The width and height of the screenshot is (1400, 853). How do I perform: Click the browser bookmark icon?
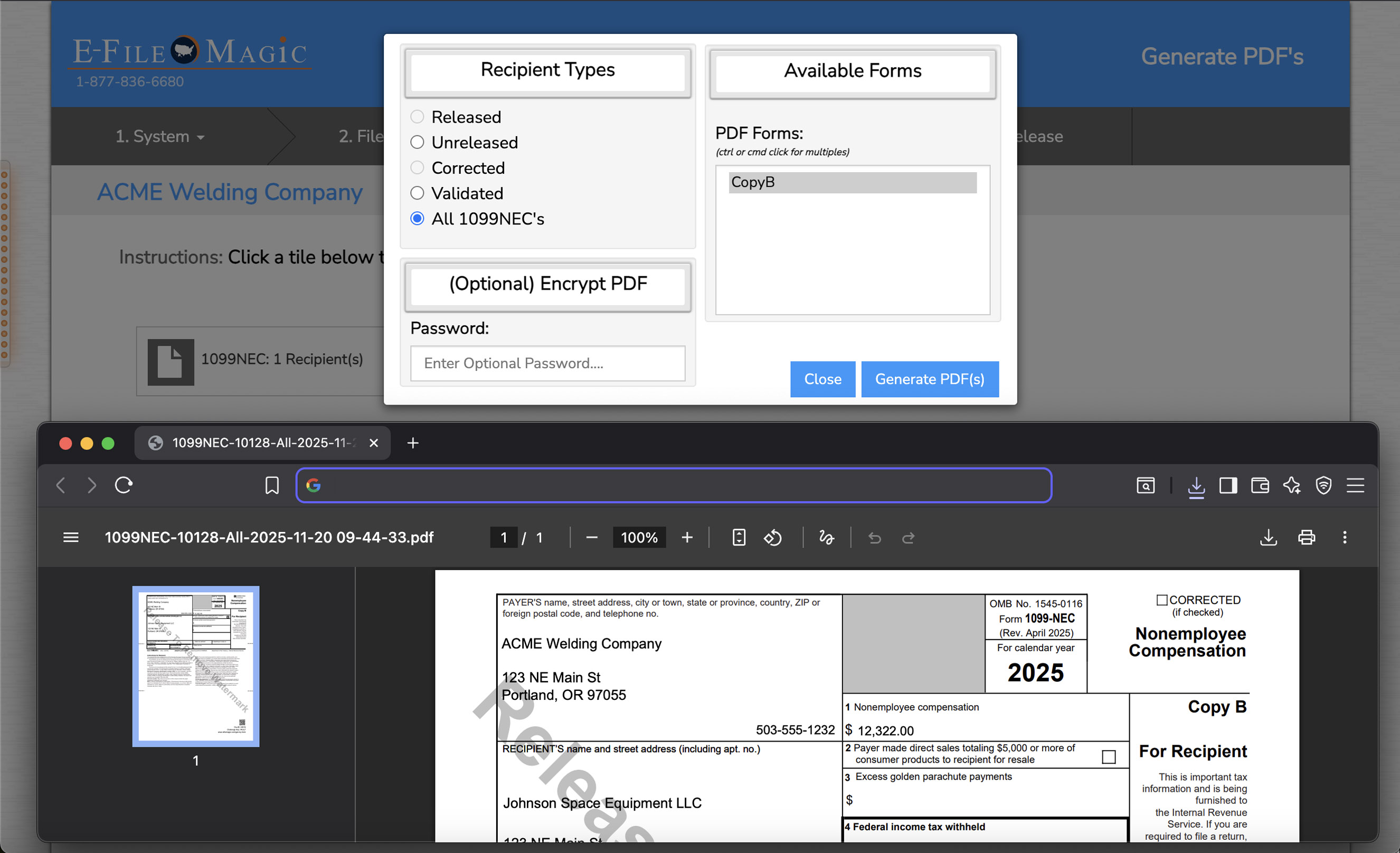tap(271, 485)
